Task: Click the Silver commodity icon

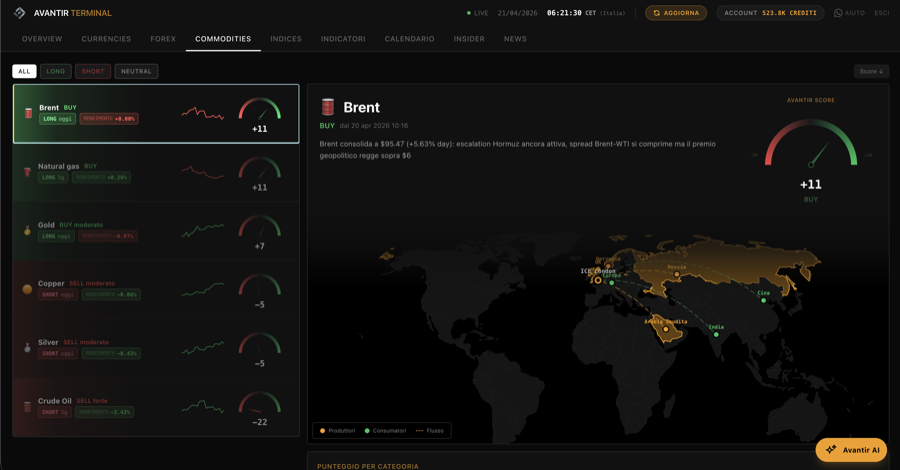Action: click(27, 348)
